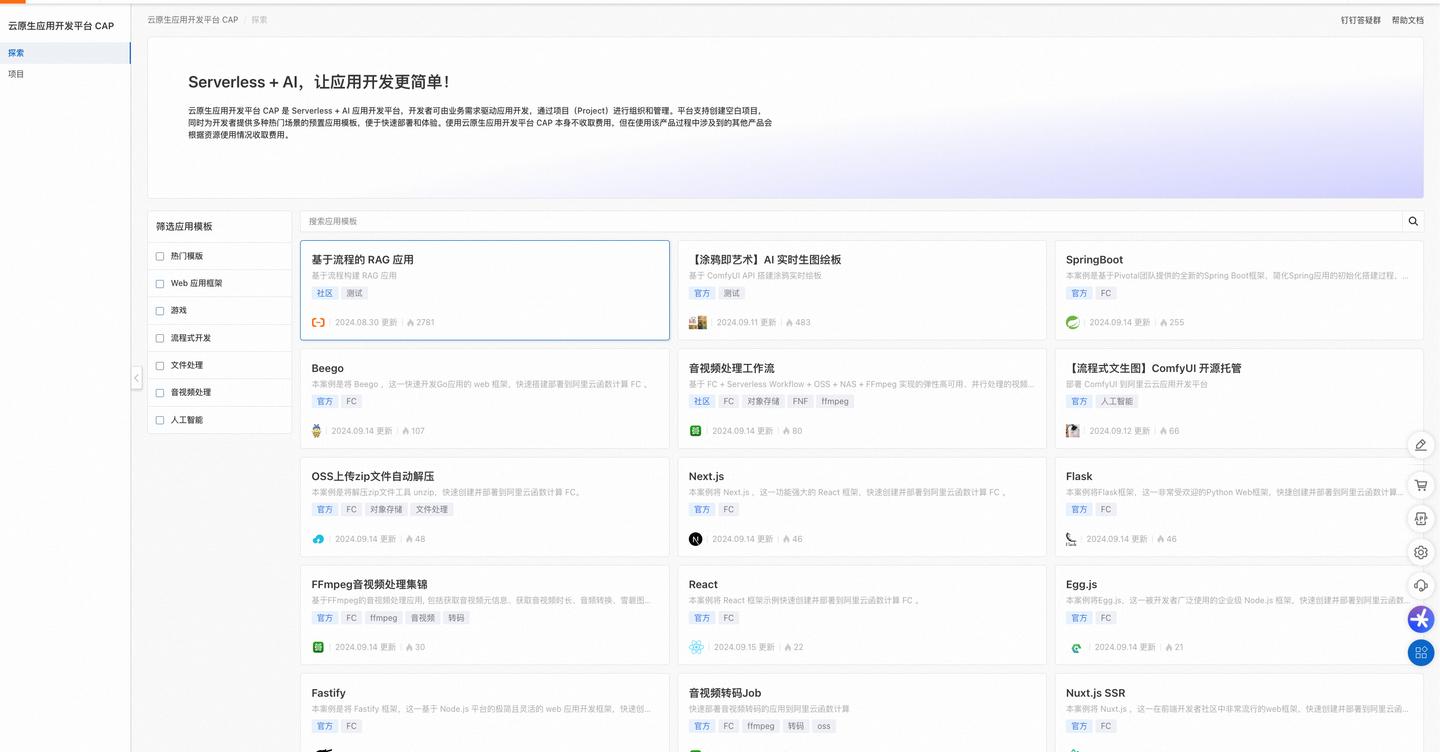The height and width of the screenshot is (752, 1440).
Task: Open the 钉钉答疑群 link
Action: pyautogui.click(x=1360, y=18)
